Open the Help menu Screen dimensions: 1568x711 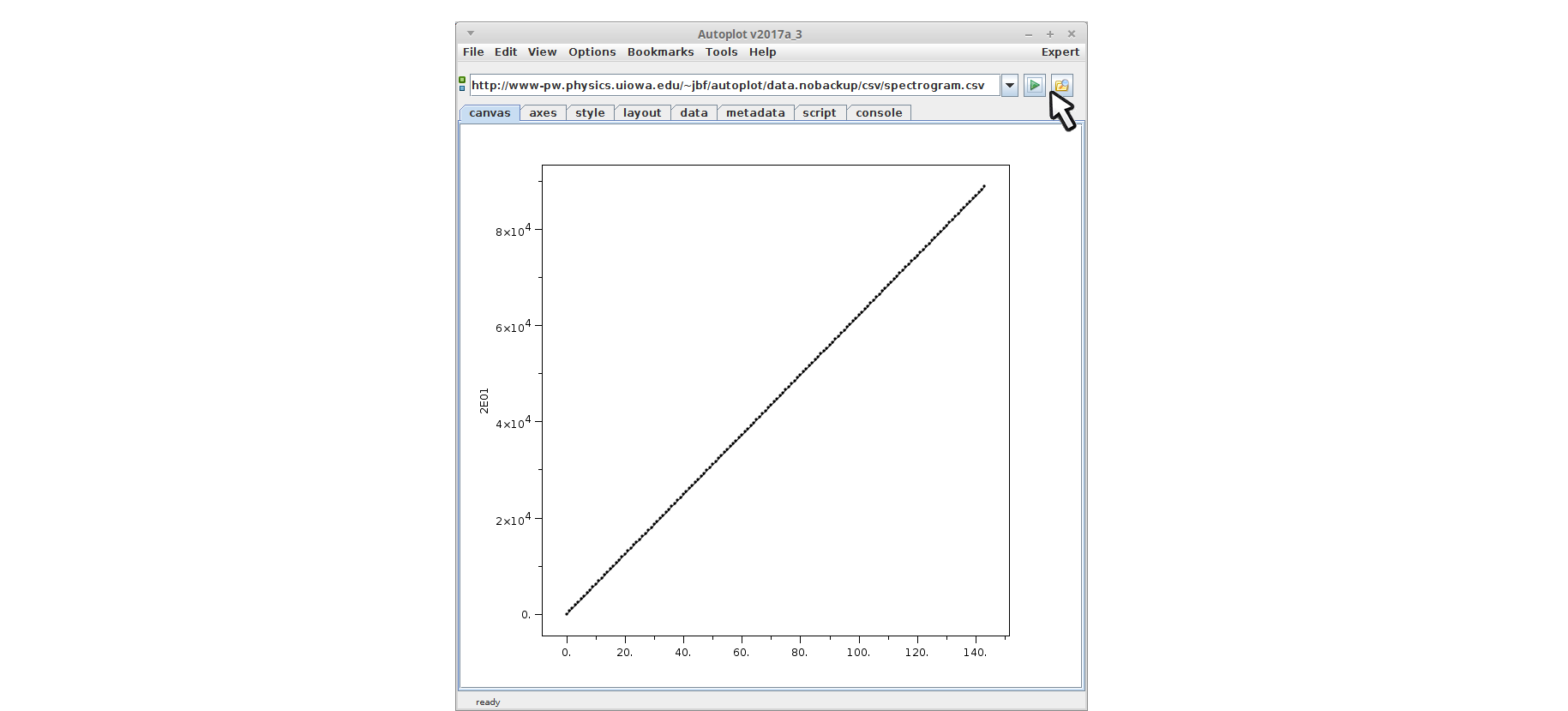pyautogui.click(x=762, y=51)
